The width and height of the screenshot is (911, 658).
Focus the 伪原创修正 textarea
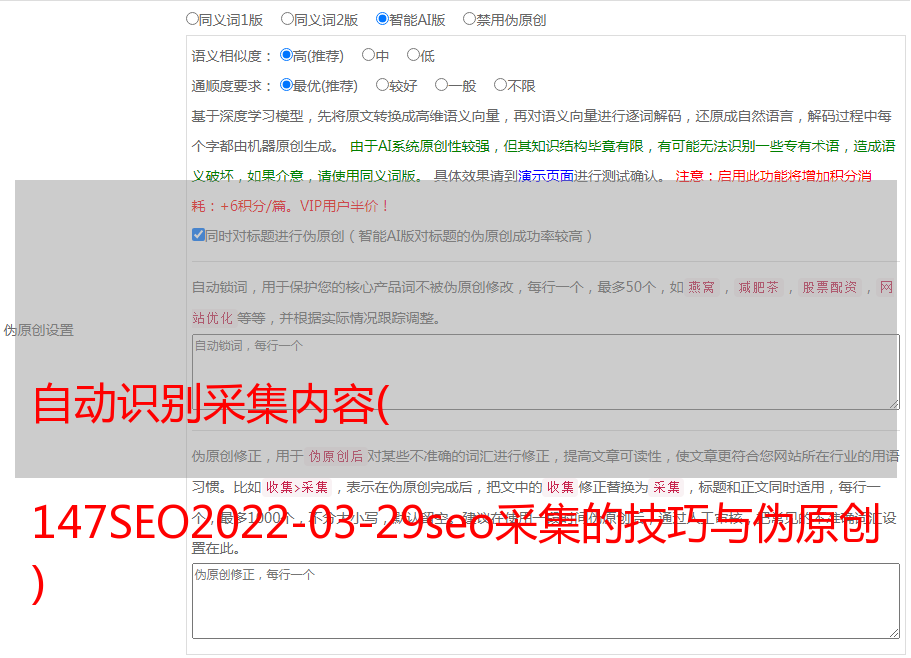tap(546, 601)
